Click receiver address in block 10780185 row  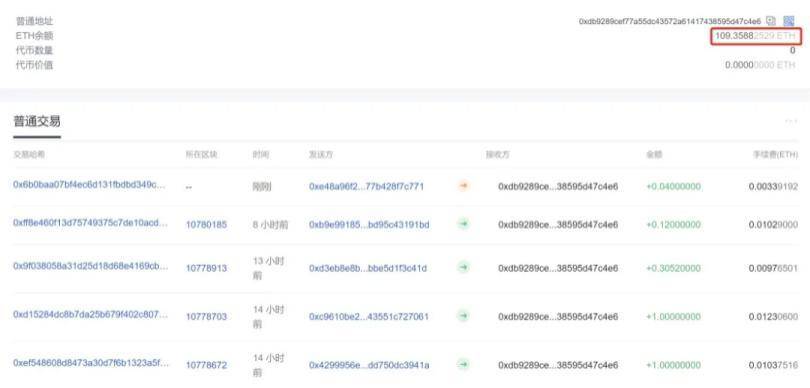coord(558,225)
